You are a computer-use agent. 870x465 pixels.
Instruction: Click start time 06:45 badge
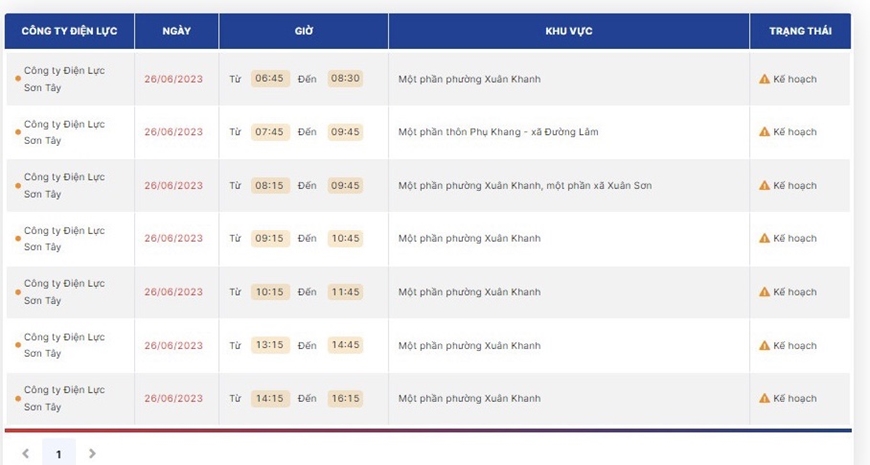(270, 78)
